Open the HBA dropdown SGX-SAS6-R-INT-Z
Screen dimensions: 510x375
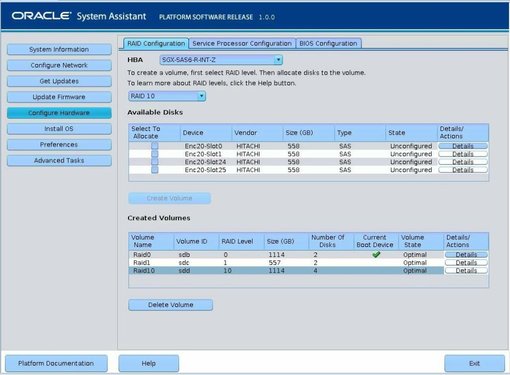pos(221,60)
